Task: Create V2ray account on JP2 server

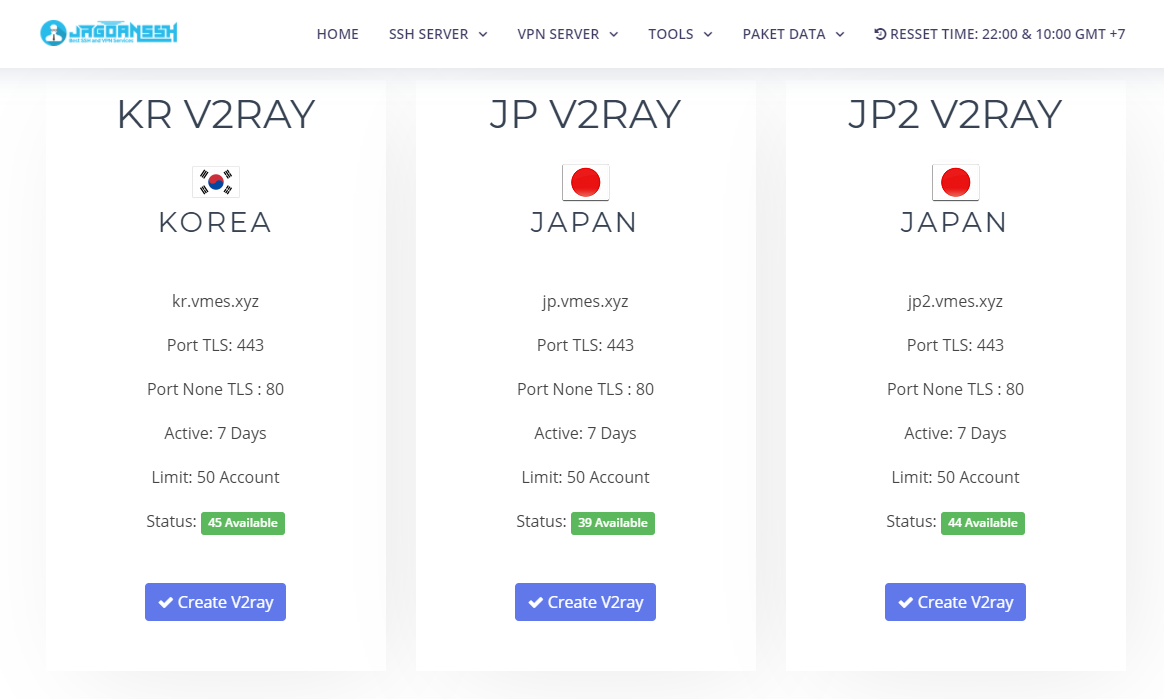Action: [x=955, y=602]
